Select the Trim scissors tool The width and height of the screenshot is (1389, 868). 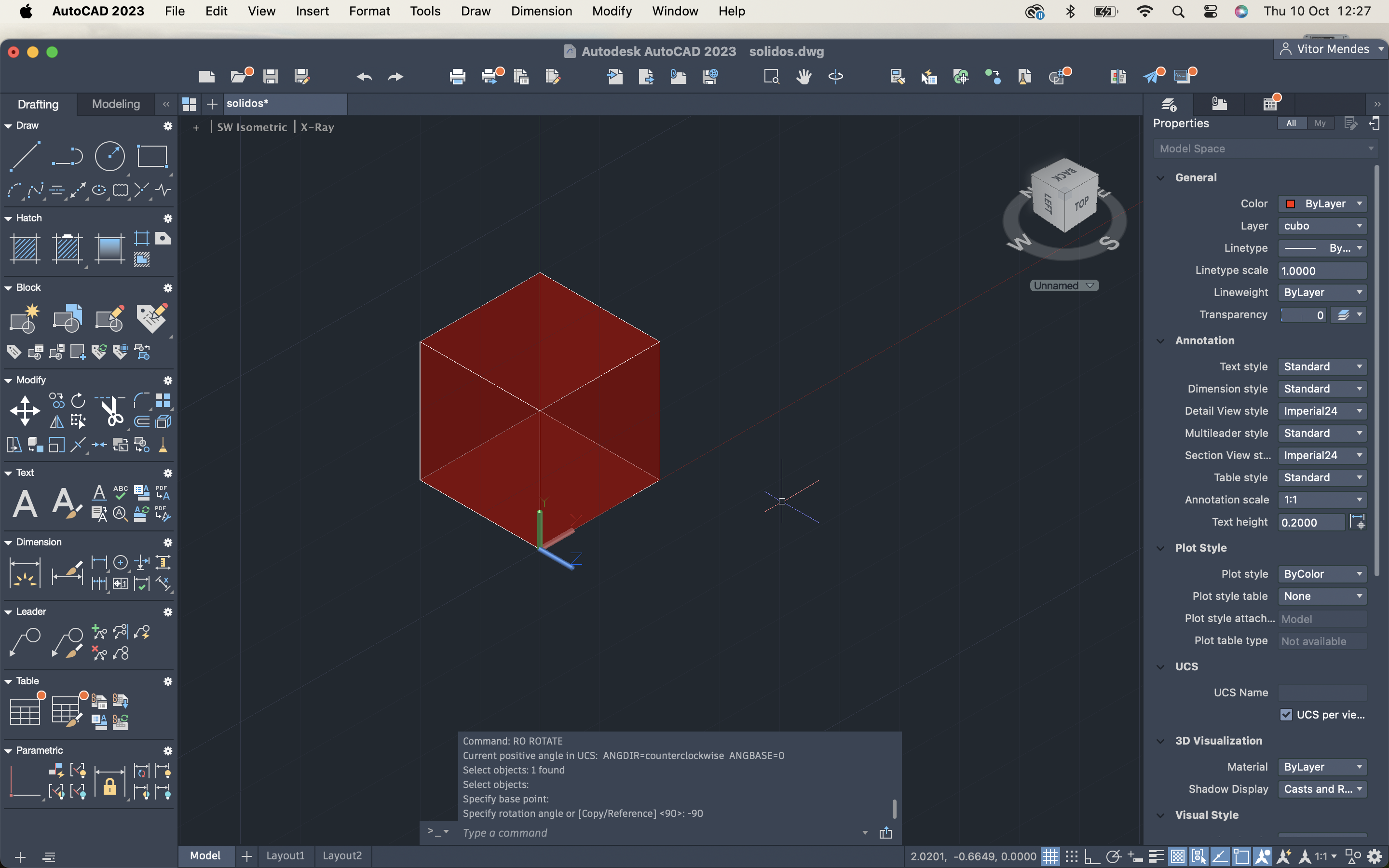click(112, 410)
